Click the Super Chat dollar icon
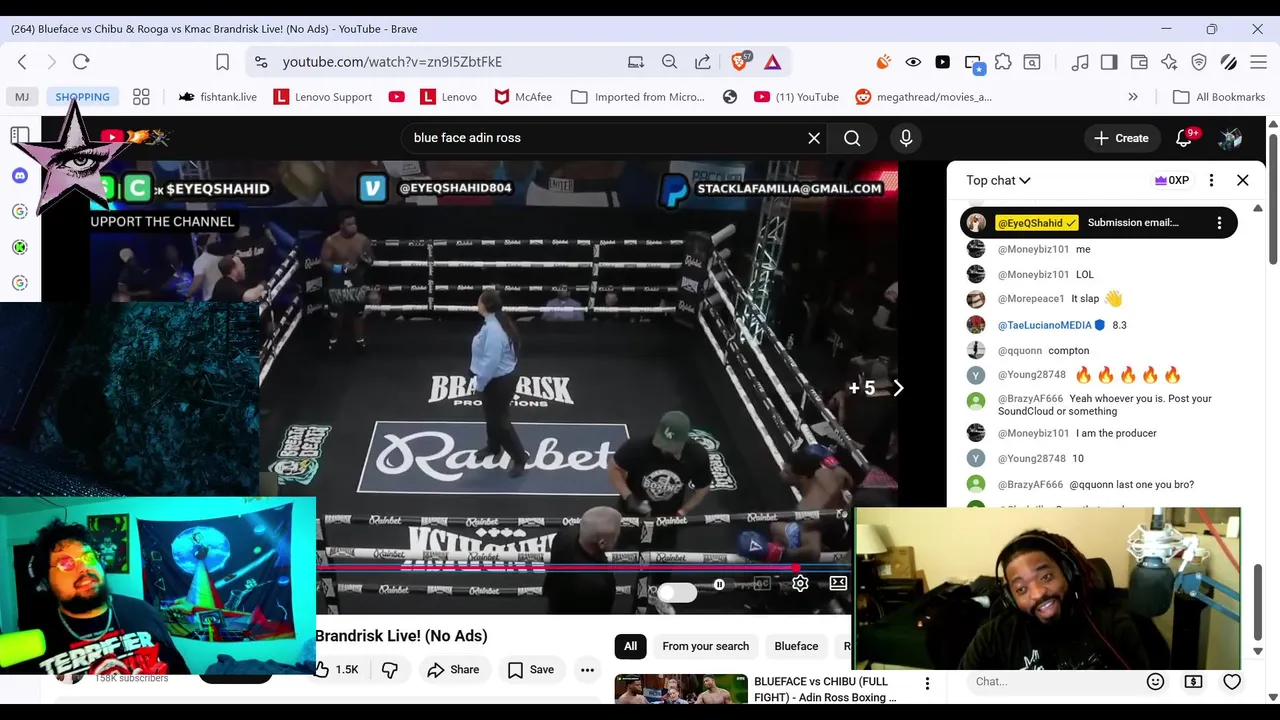The image size is (1280, 720). [1193, 681]
